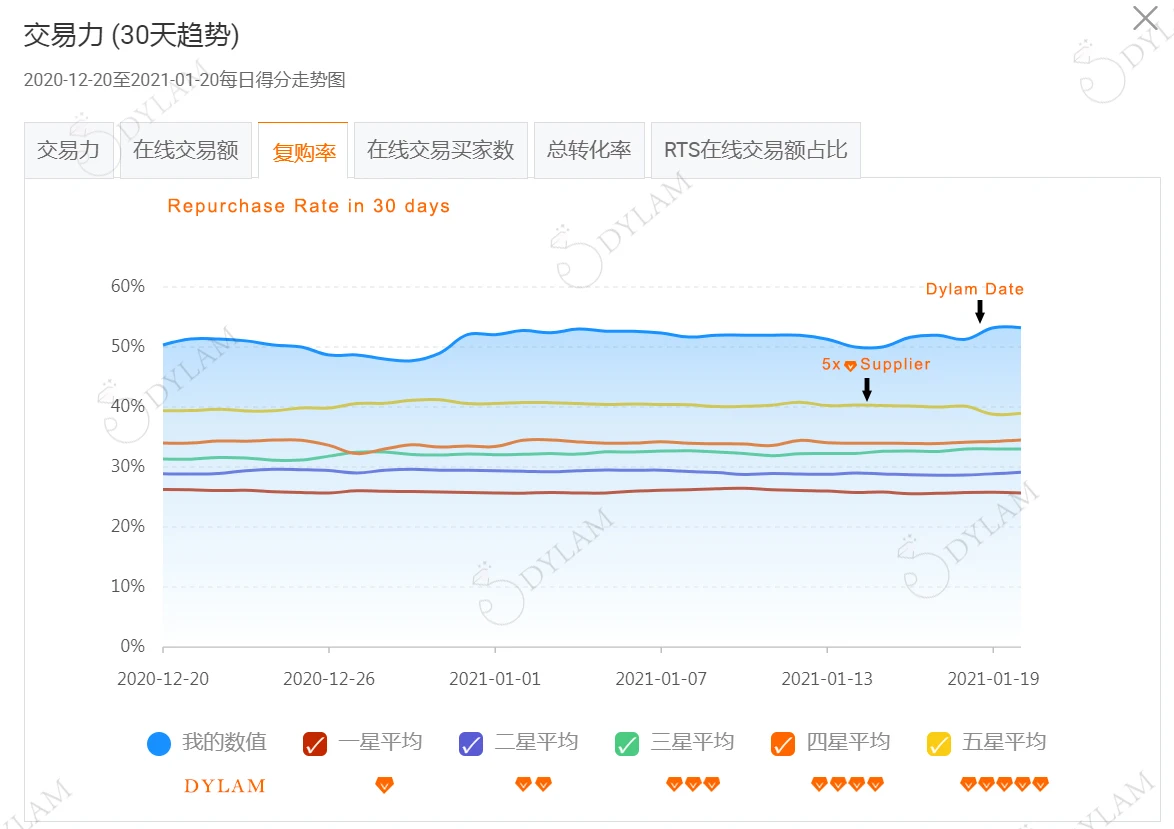The height and width of the screenshot is (829, 1174).
Task: Click the black arrow under Dylam Date
Action: (x=980, y=312)
